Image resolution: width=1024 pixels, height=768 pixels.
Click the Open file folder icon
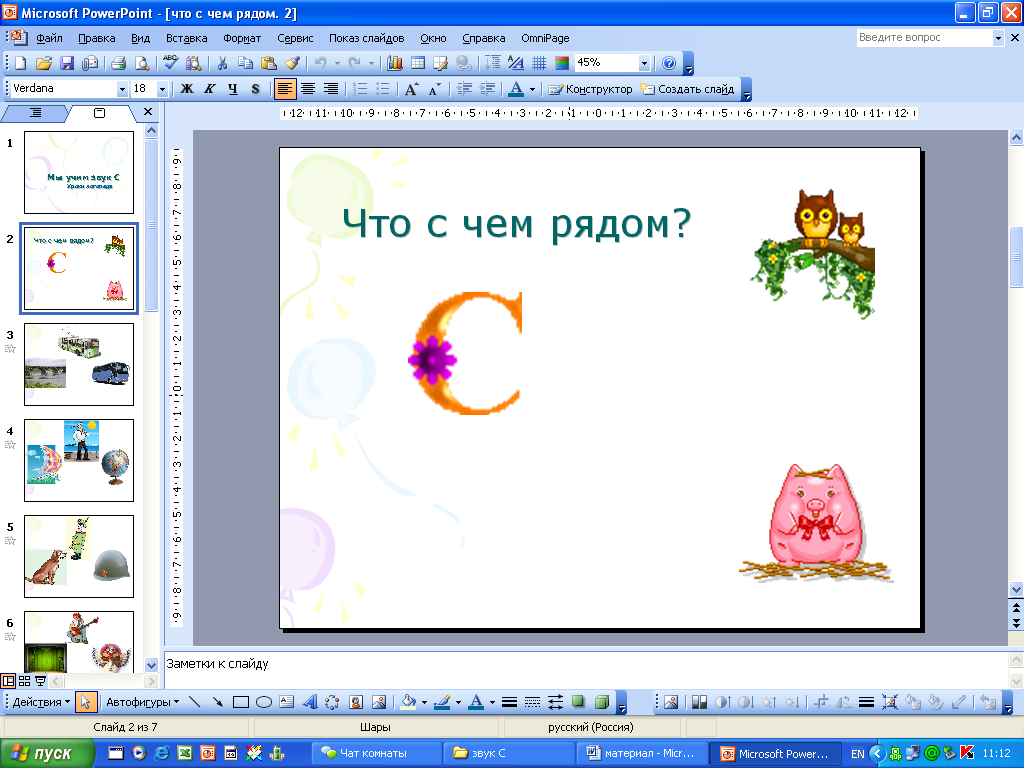click(x=44, y=63)
